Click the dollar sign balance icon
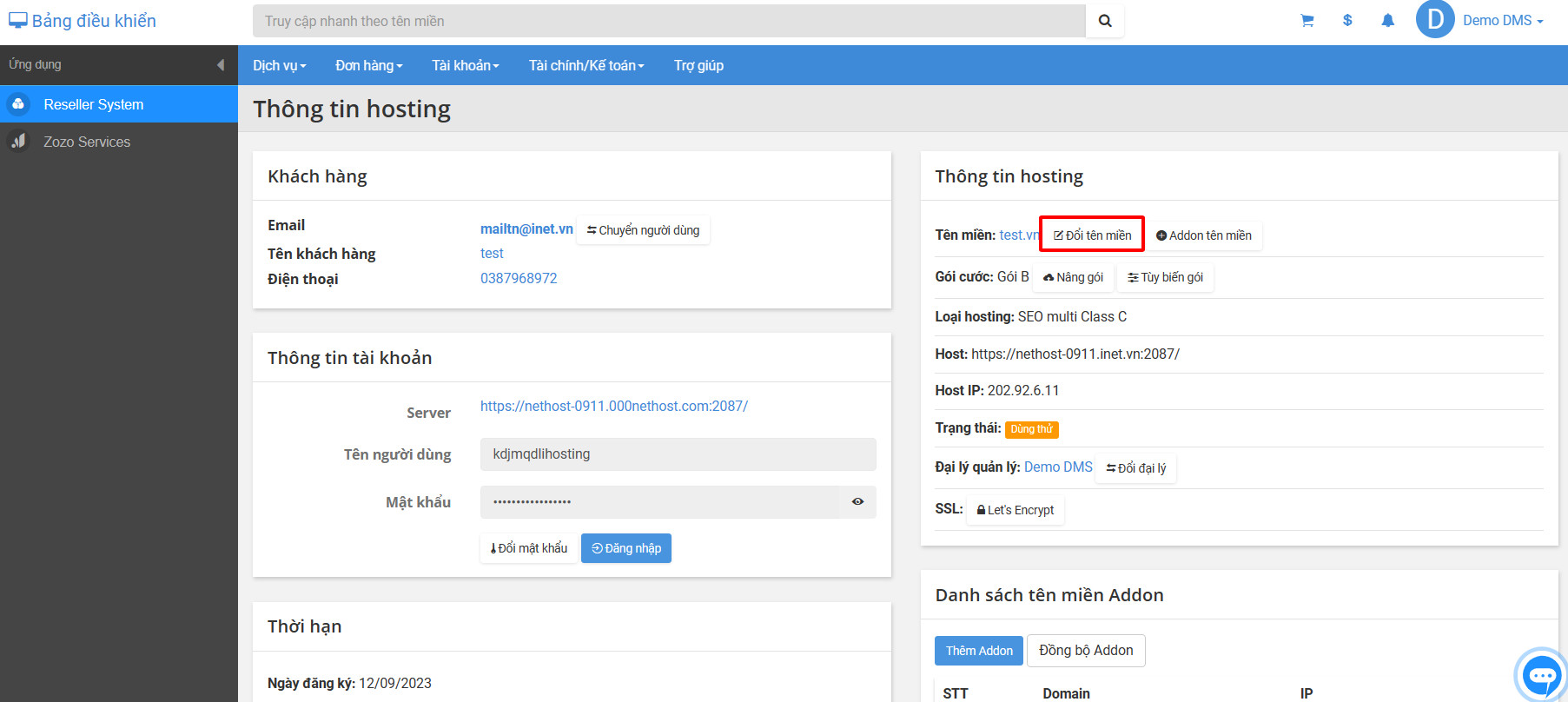The image size is (1568, 702). pyautogui.click(x=1347, y=20)
